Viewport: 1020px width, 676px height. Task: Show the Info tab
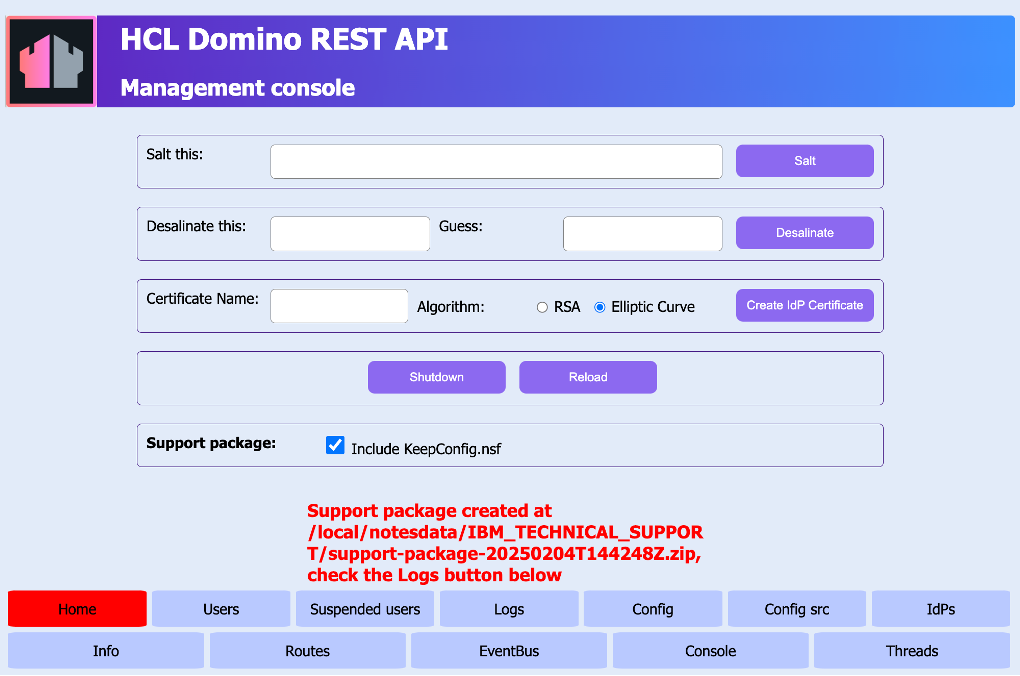pos(106,651)
